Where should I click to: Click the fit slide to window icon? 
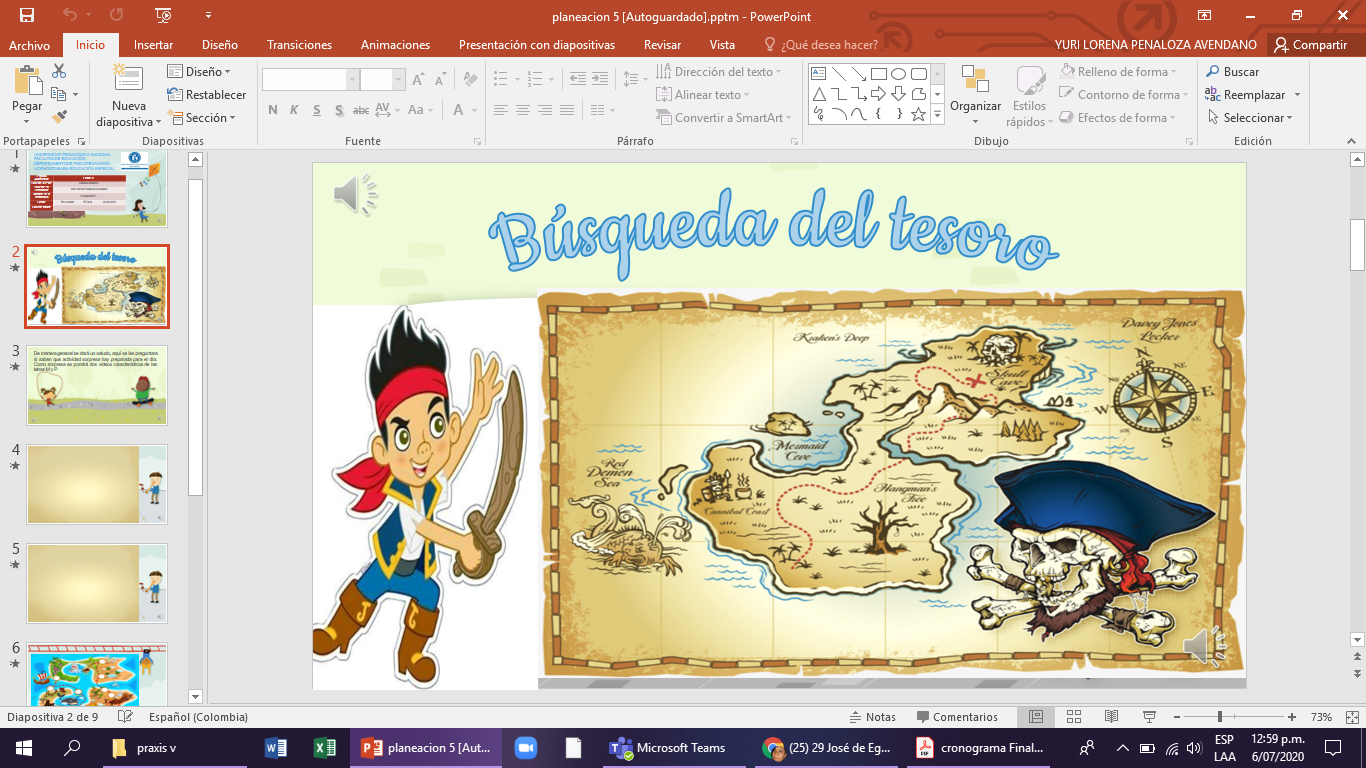point(1351,717)
